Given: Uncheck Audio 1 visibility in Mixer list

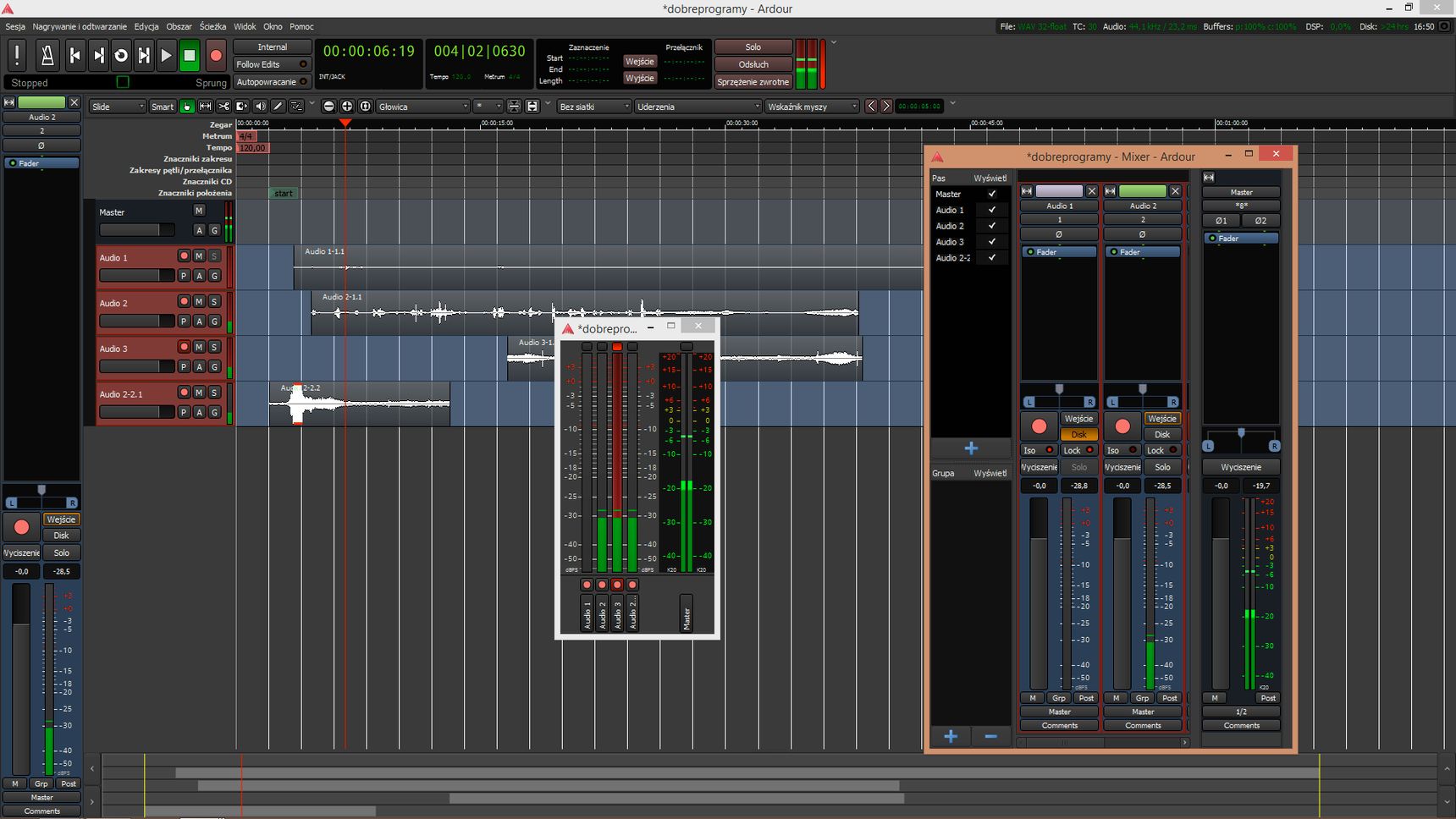Looking at the screenshot, I should click(992, 210).
